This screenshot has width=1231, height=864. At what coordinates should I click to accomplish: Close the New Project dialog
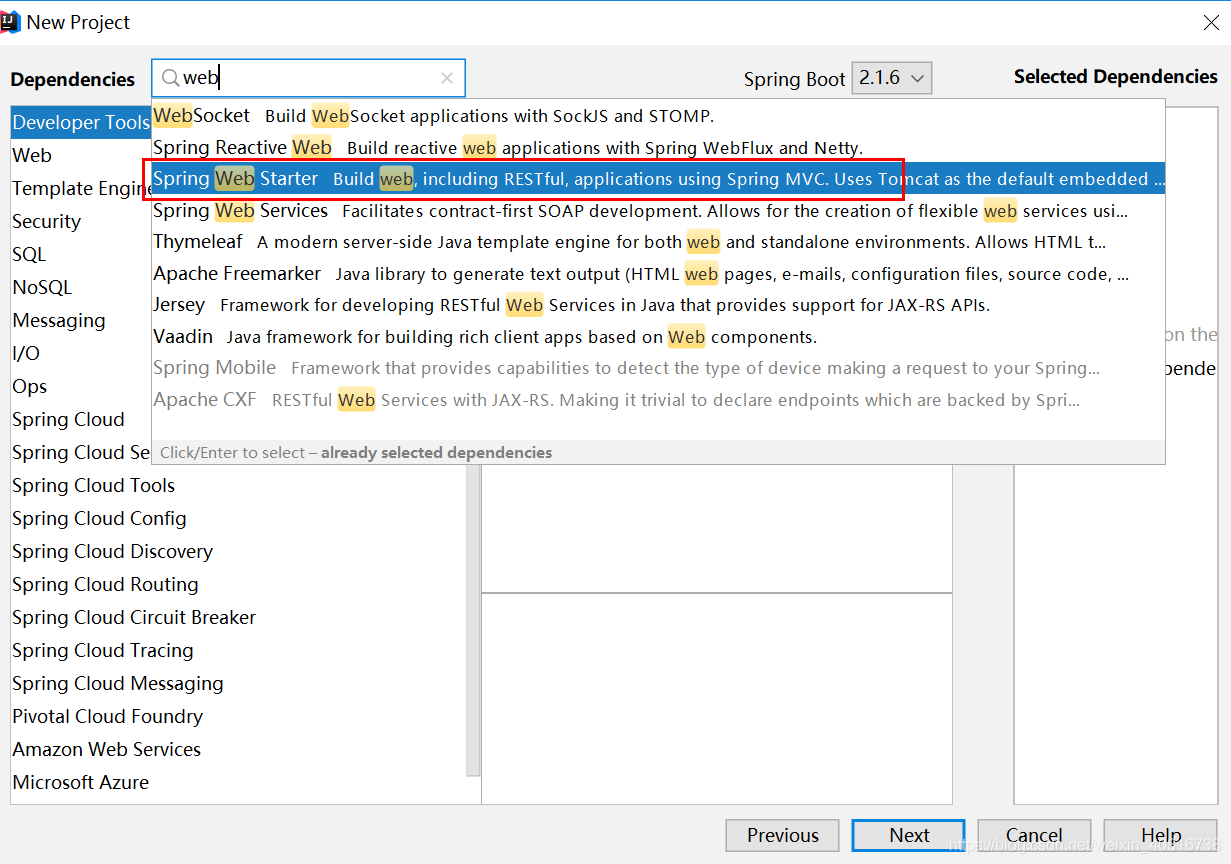1211,22
